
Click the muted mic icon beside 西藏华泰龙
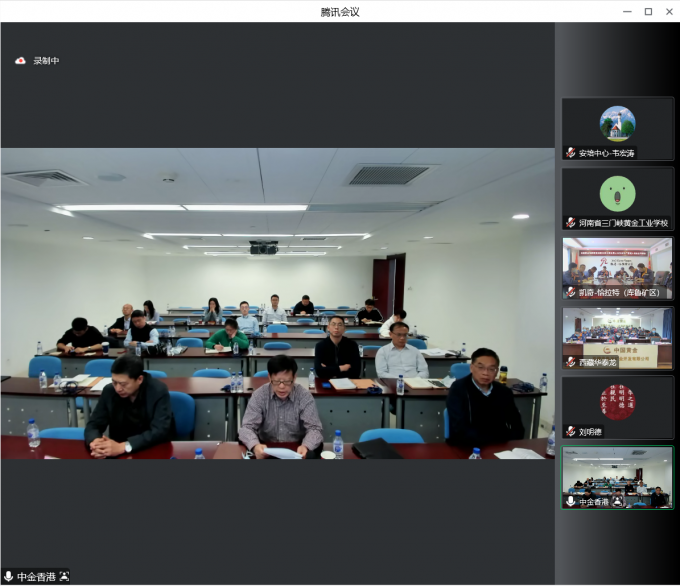571,362
